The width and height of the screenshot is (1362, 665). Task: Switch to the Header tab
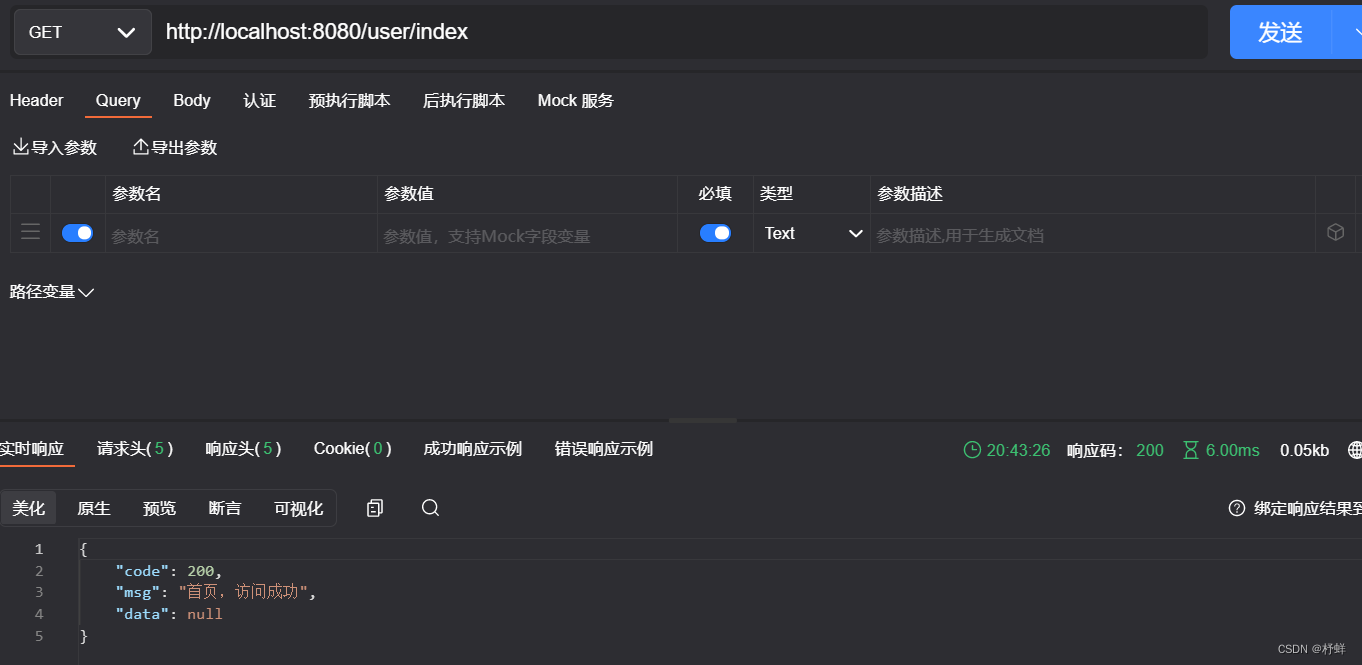[x=37, y=101]
